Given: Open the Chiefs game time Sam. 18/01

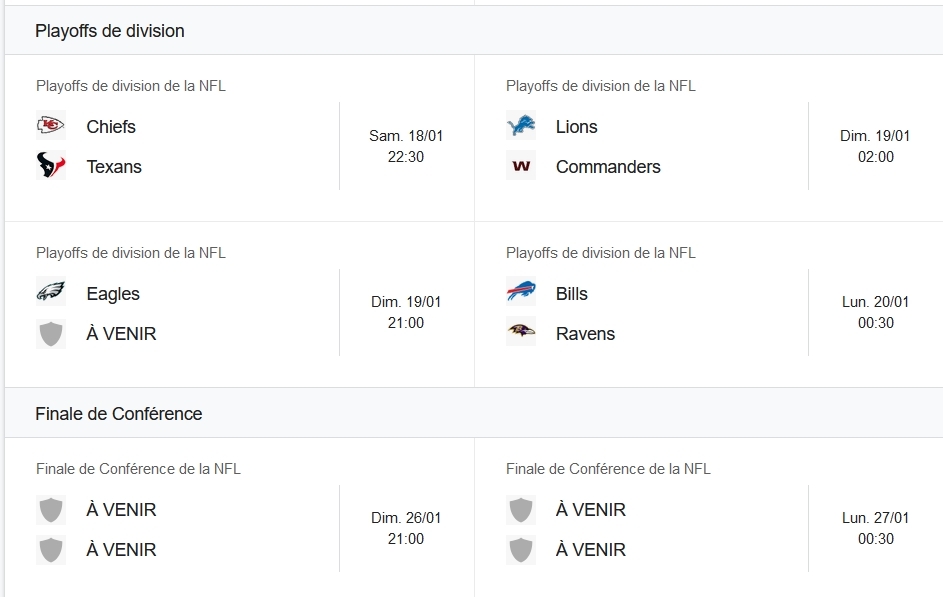Looking at the screenshot, I should tap(406, 146).
